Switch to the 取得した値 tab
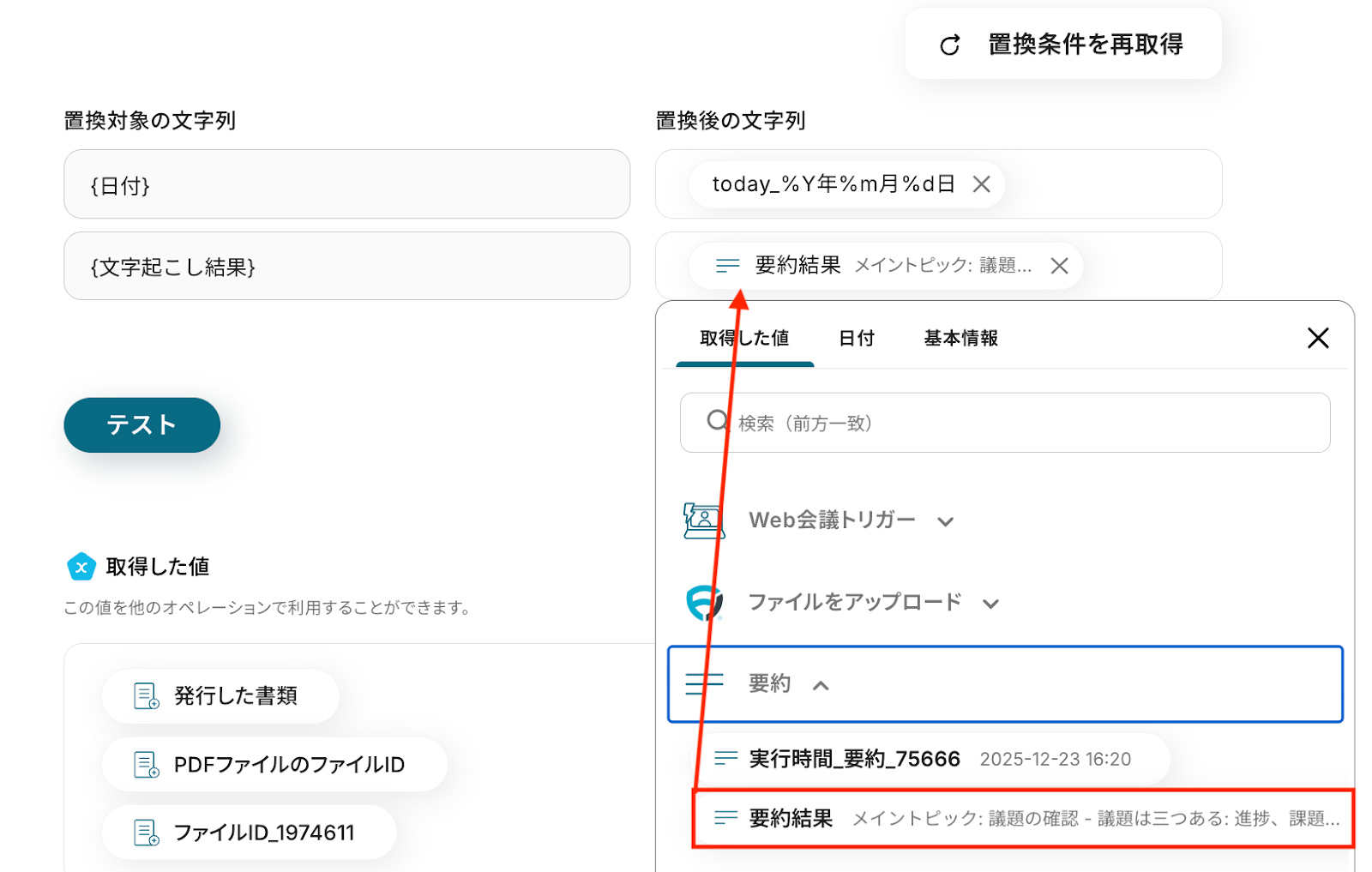Viewport: 1372px width, 872px height. coord(744,339)
